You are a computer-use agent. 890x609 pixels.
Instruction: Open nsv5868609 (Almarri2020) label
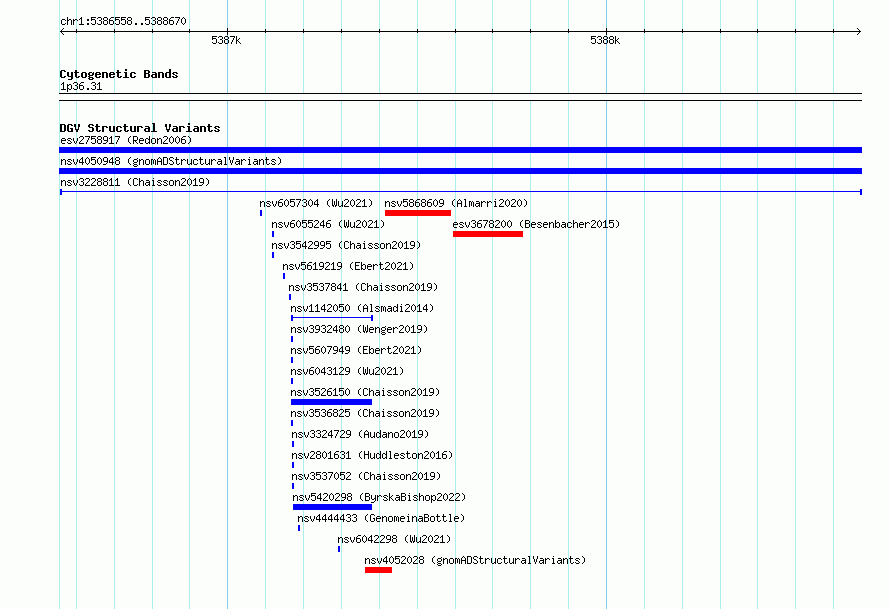click(x=456, y=203)
